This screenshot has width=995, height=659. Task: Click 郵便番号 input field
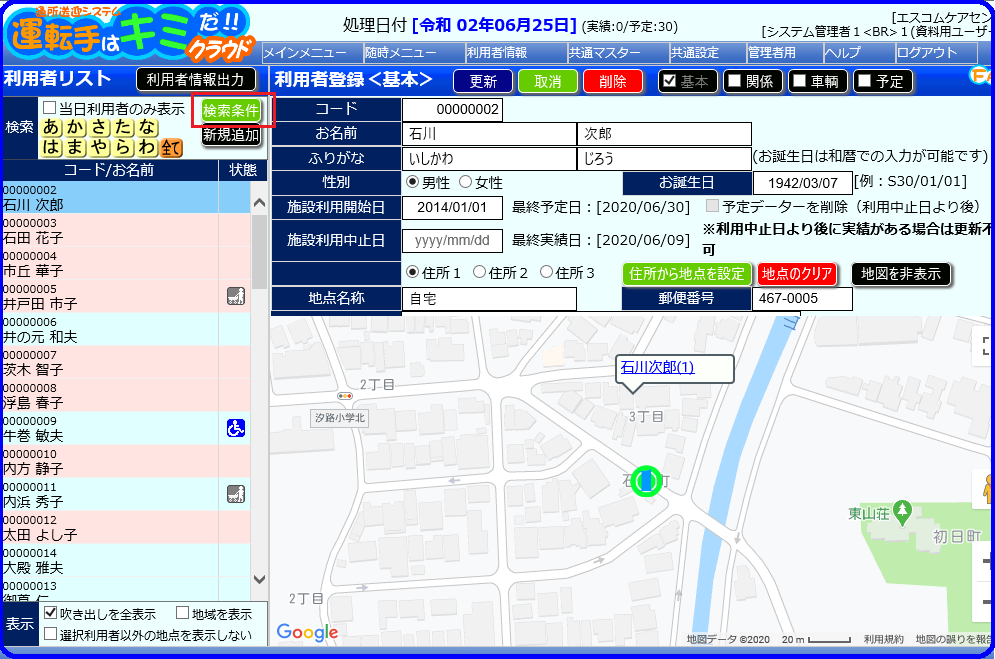tap(802, 299)
